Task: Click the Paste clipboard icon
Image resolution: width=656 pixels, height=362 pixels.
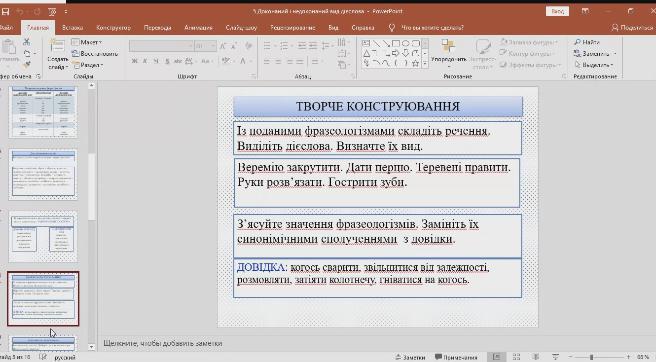Action: (8, 47)
